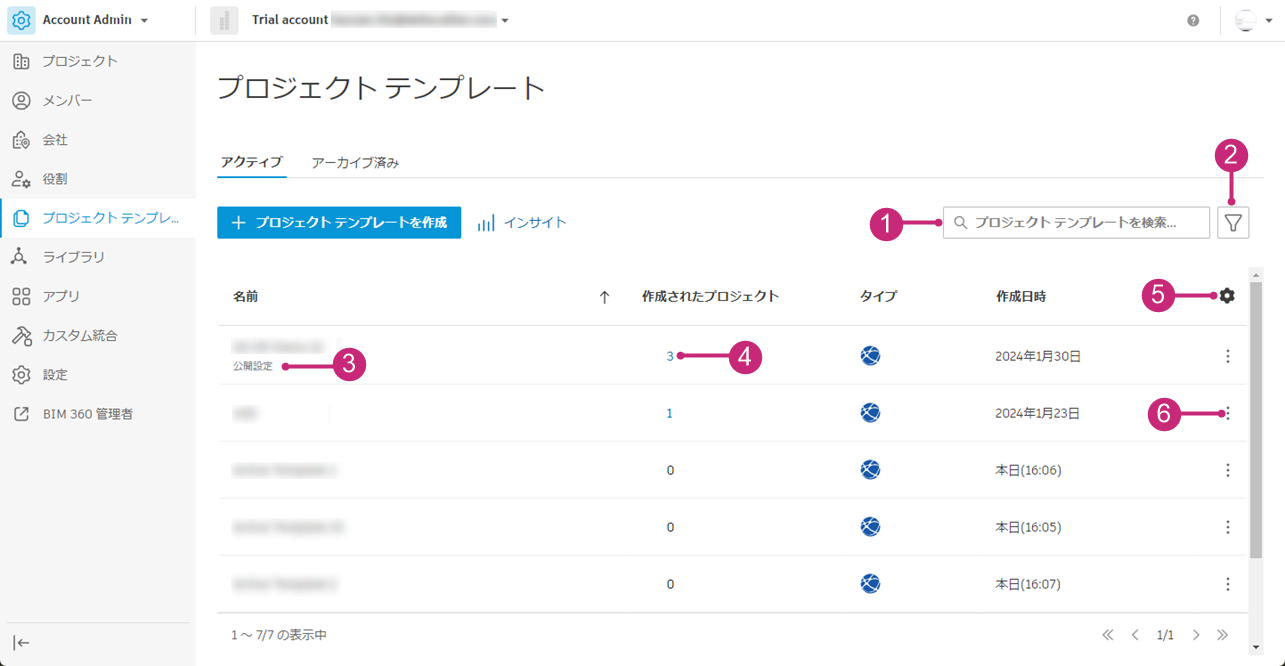This screenshot has height=666, width=1285.
Task: Open ライブラリ in the sidebar
Action: point(73,257)
